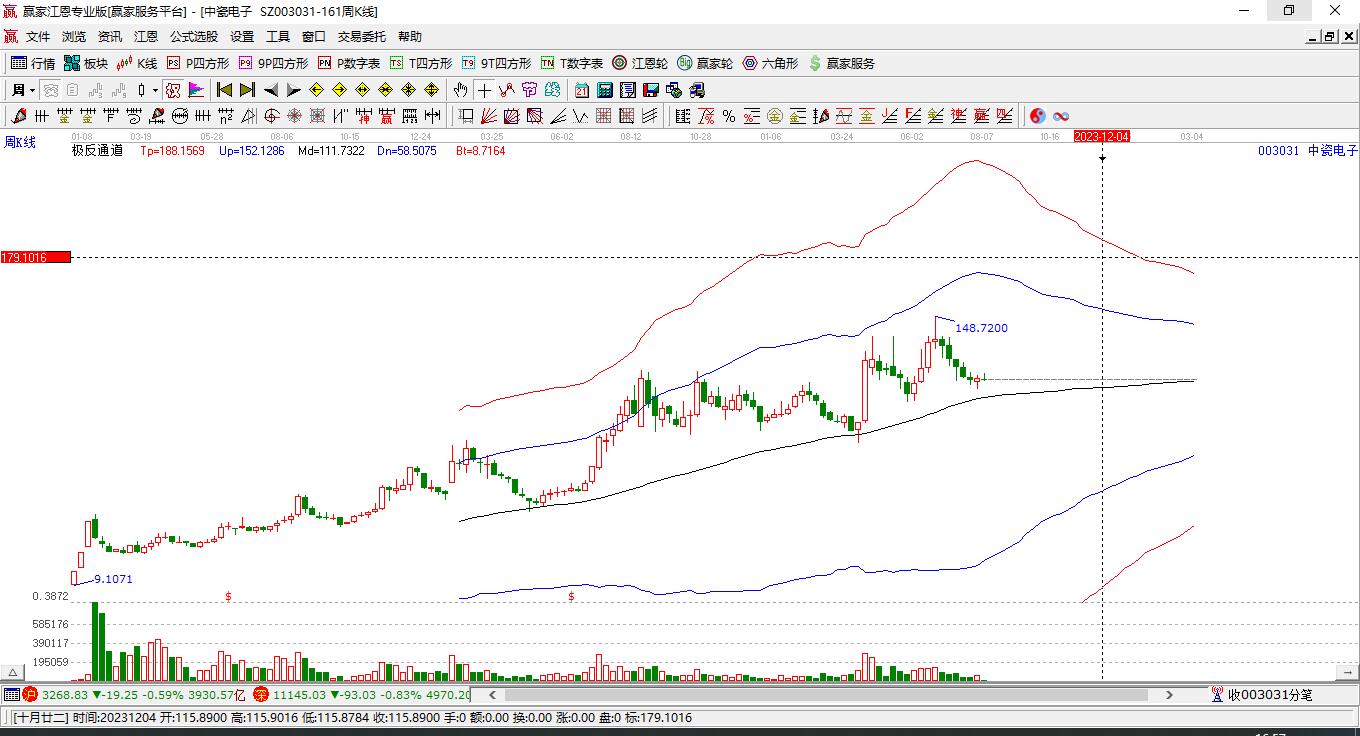Open the 公式选股 menu

tap(194, 37)
